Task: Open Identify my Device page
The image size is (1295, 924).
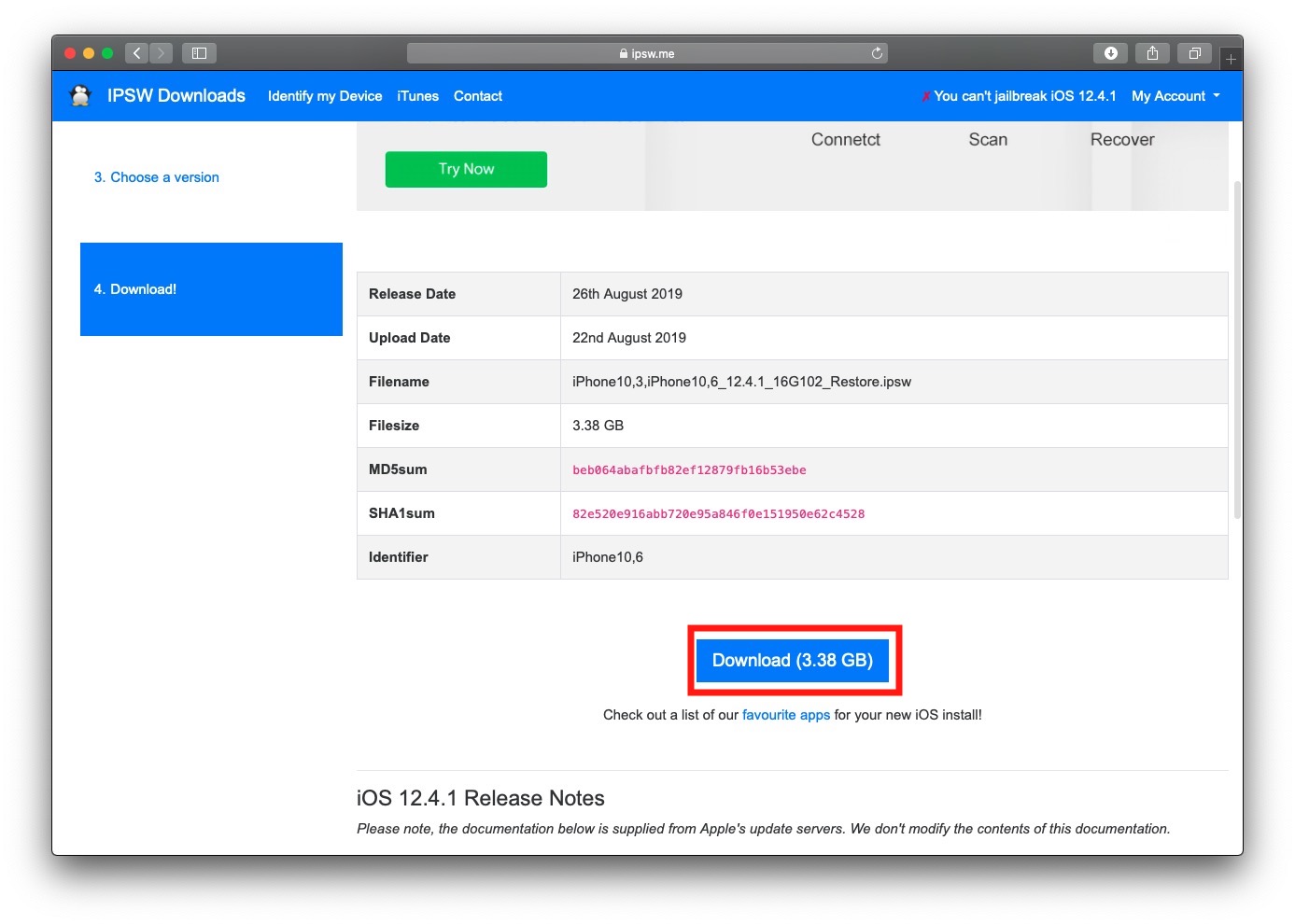Action: [325, 96]
